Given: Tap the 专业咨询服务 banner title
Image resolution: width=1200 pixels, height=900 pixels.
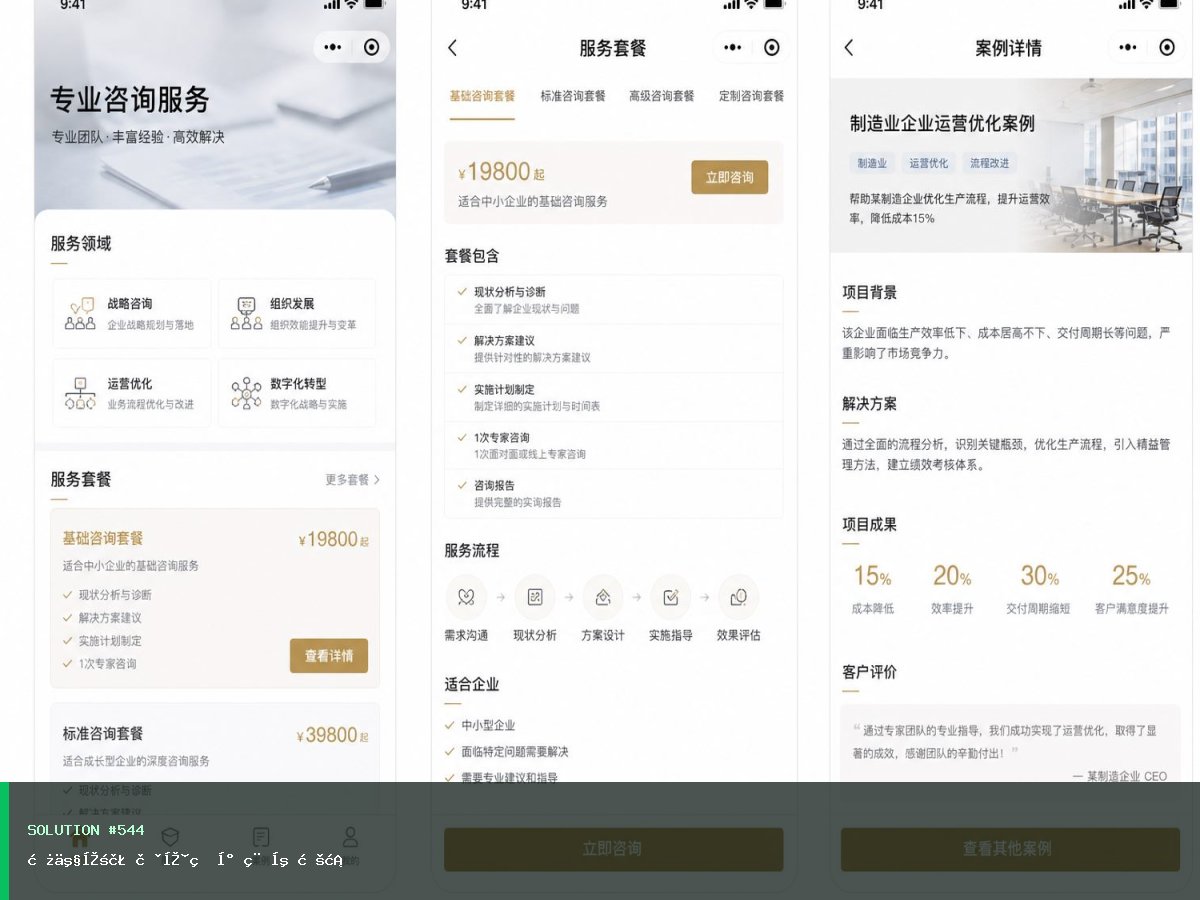Looking at the screenshot, I should [130, 99].
